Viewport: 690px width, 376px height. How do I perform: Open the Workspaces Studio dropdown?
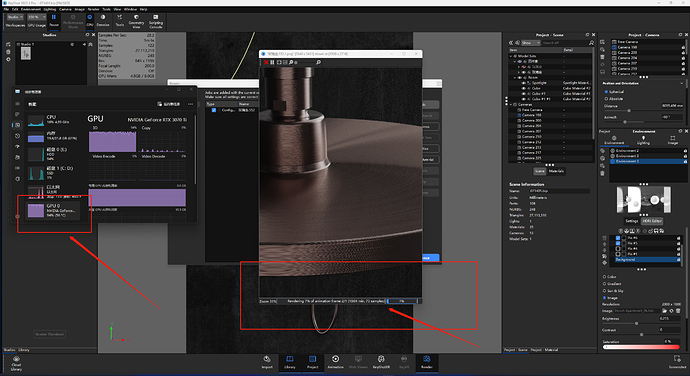(14, 17)
